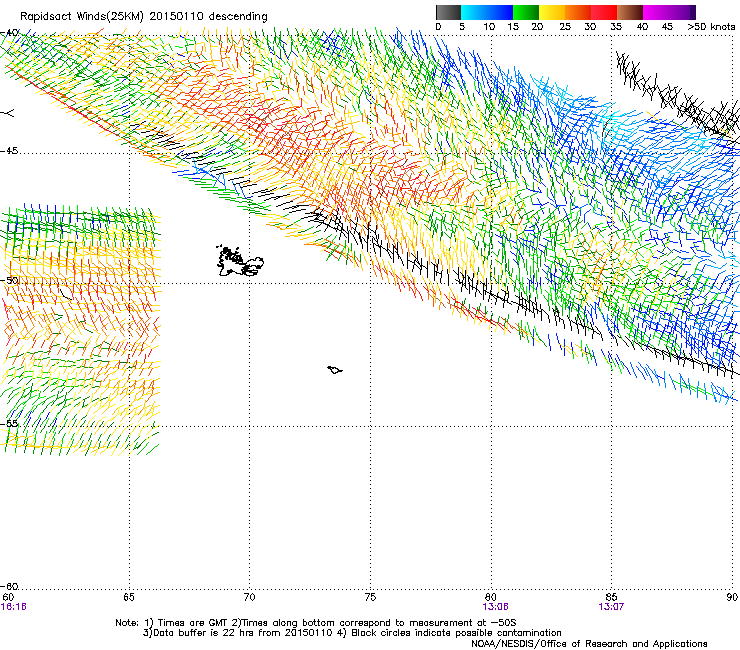
Task: Click the yellow 20-25 knots legend segment
Action: coord(552,12)
